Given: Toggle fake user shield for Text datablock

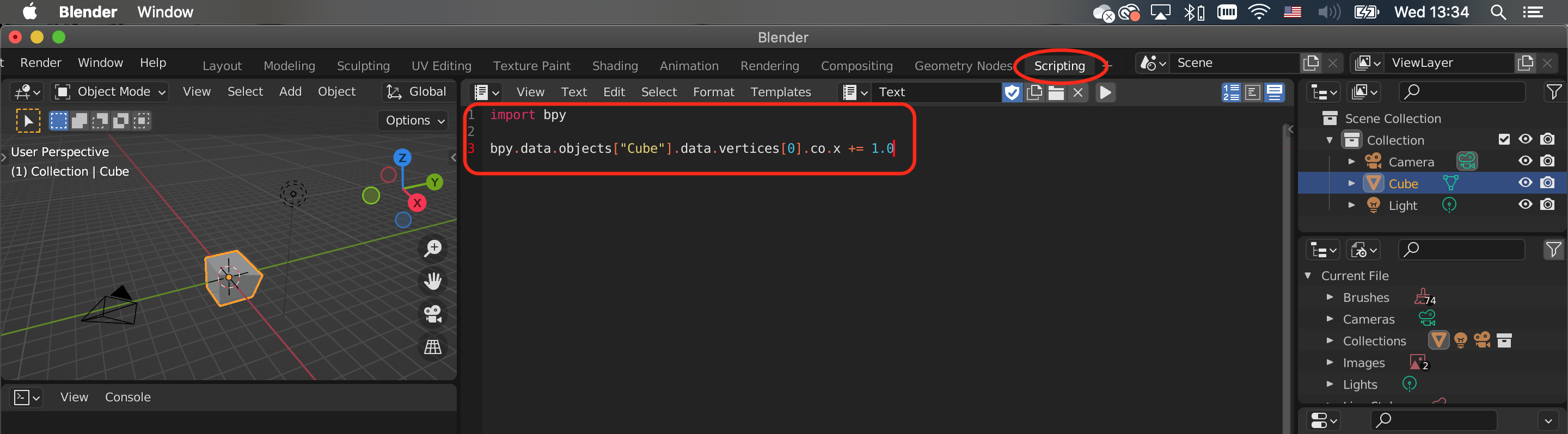Looking at the screenshot, I should [x=1012, y=92].
